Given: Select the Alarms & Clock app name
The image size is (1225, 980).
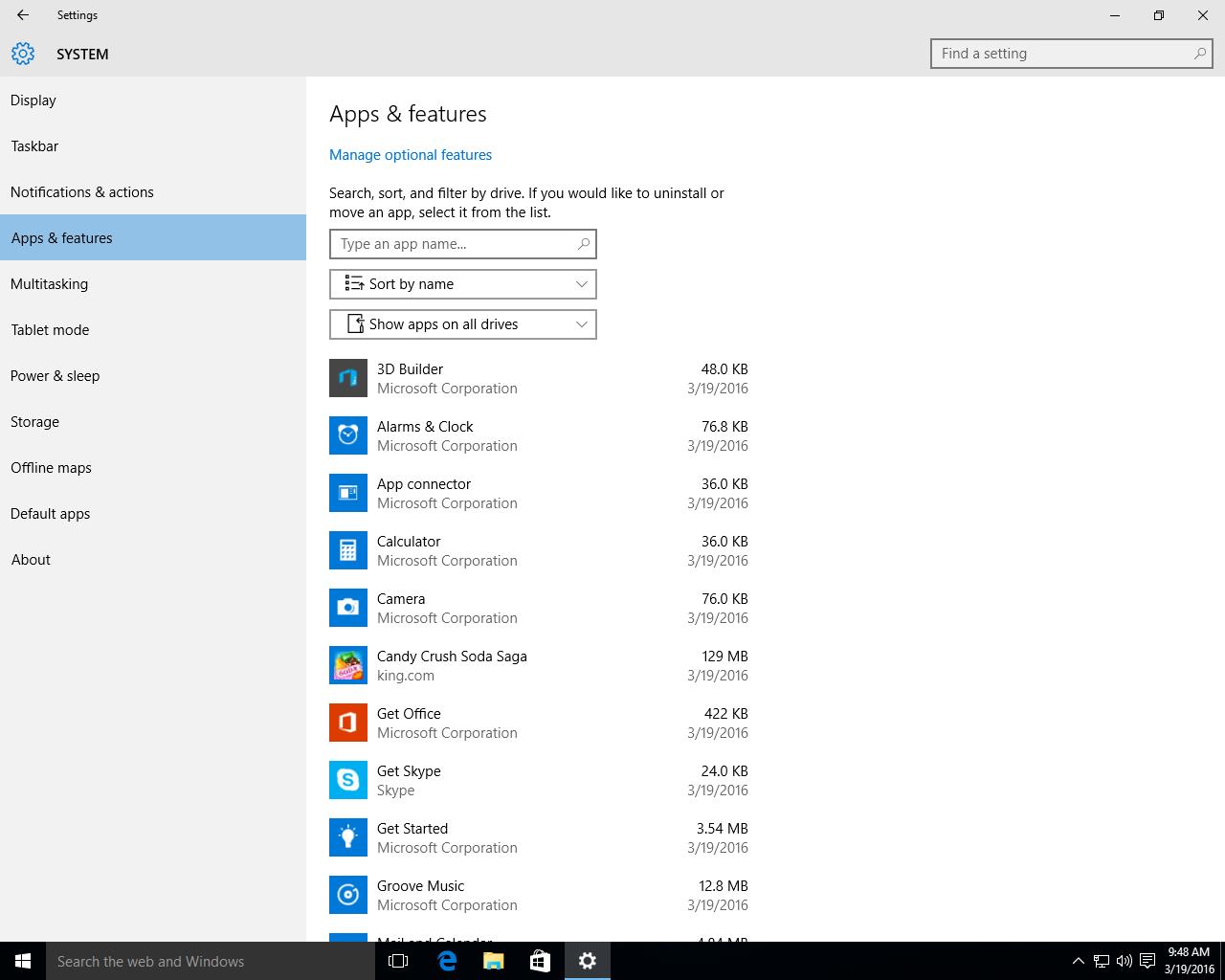Looking at the screenshot, I should click(x=425, y=427).
